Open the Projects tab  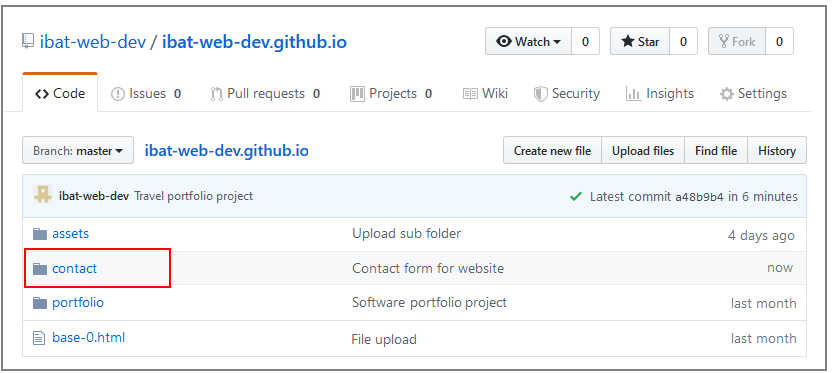tap(391, 94)
